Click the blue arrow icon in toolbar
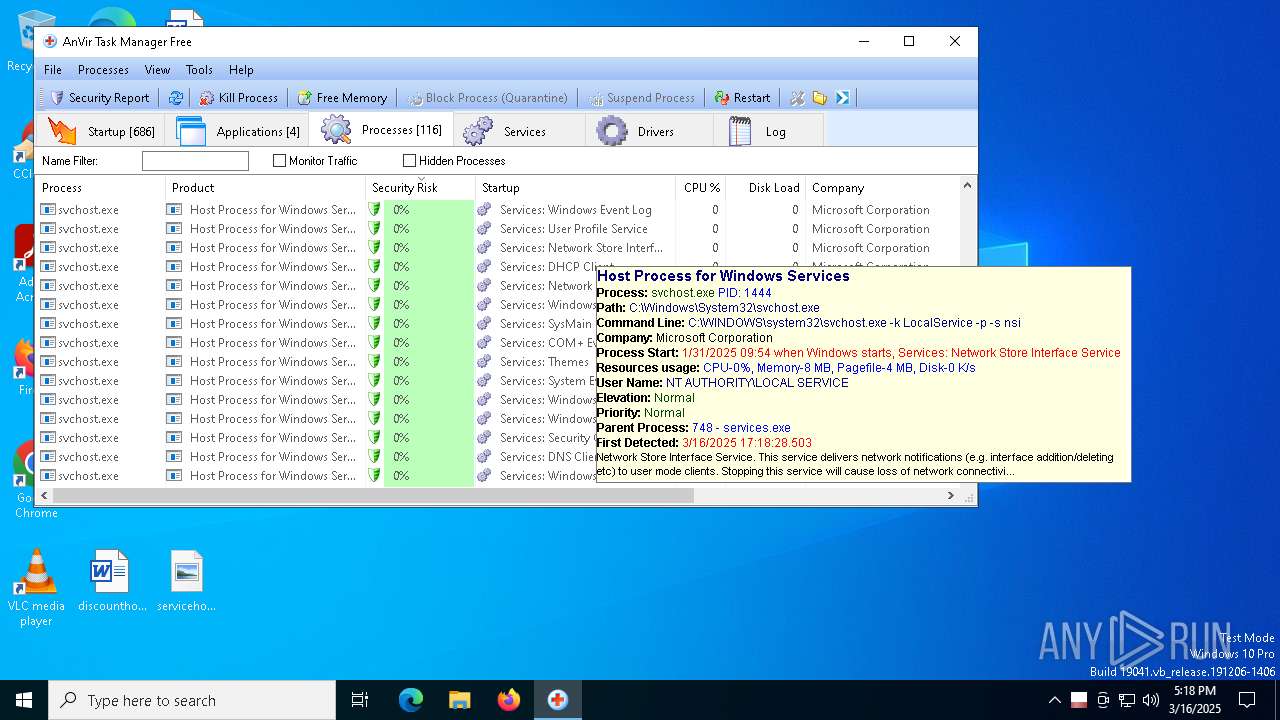Screen dimensions: 1280x720 point(843,98)
